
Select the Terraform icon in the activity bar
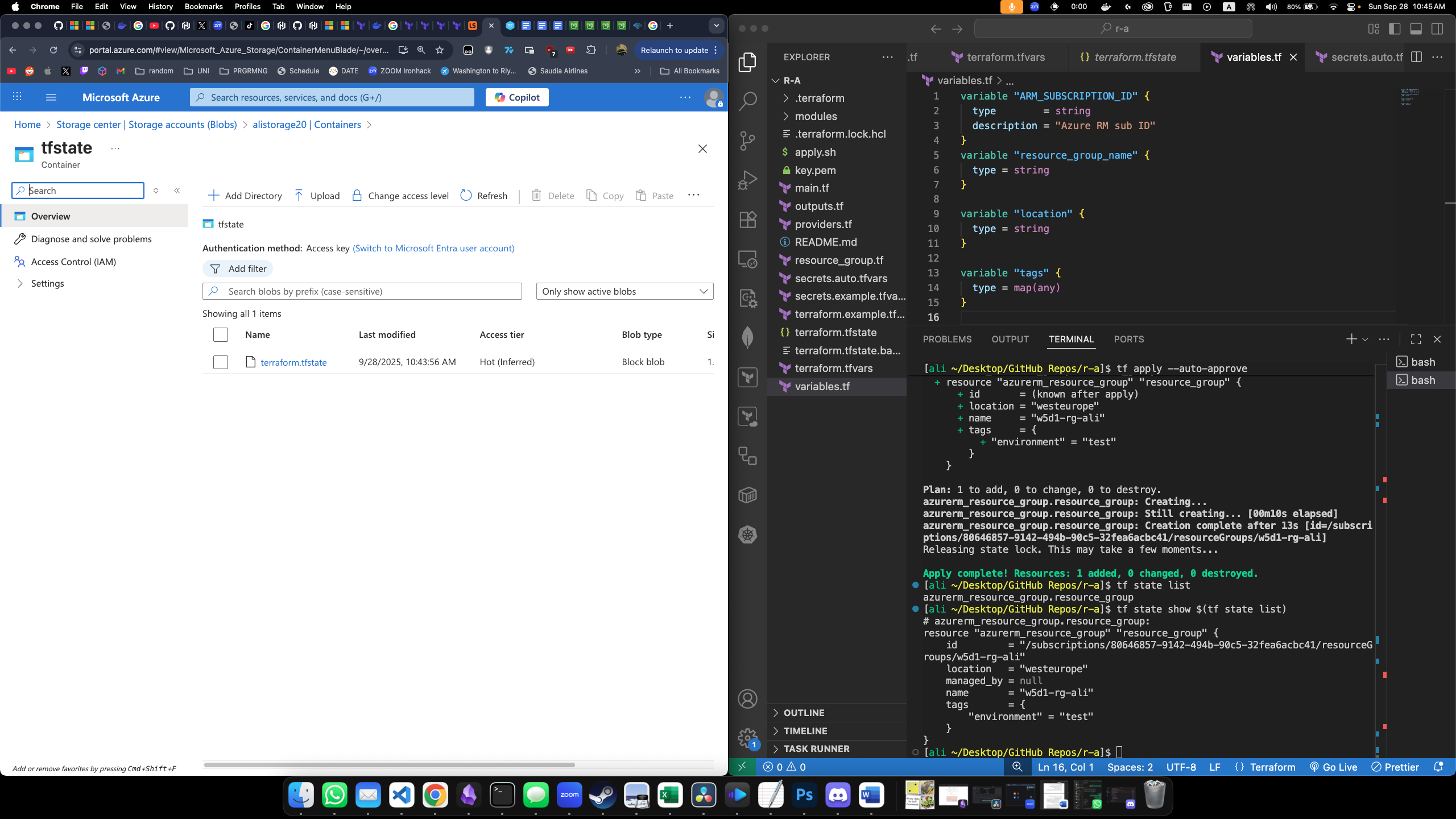click(x=747, y=377)
